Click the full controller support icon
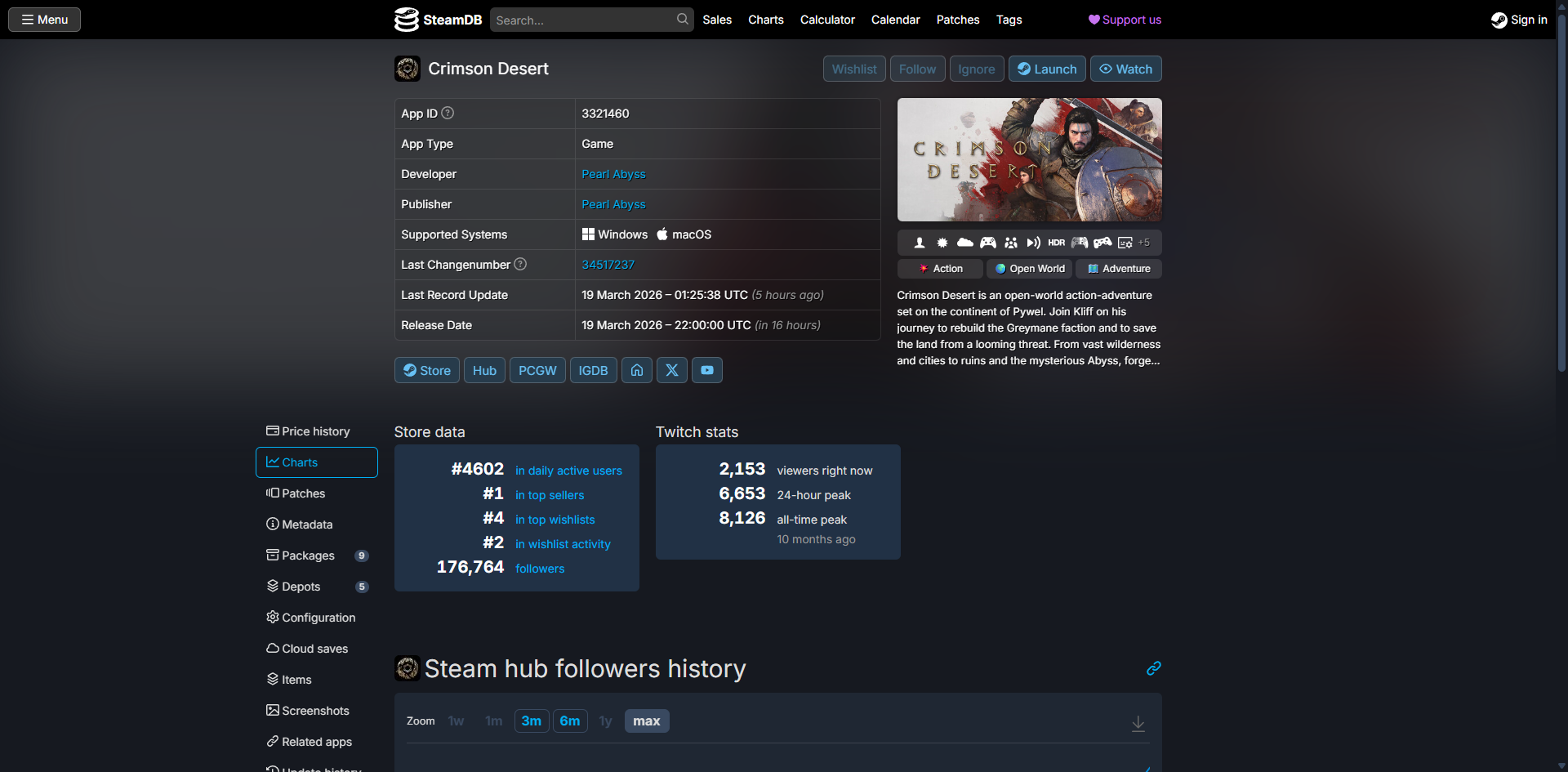The height and width of the screenshot is (772, 1568). click(988, 243)
